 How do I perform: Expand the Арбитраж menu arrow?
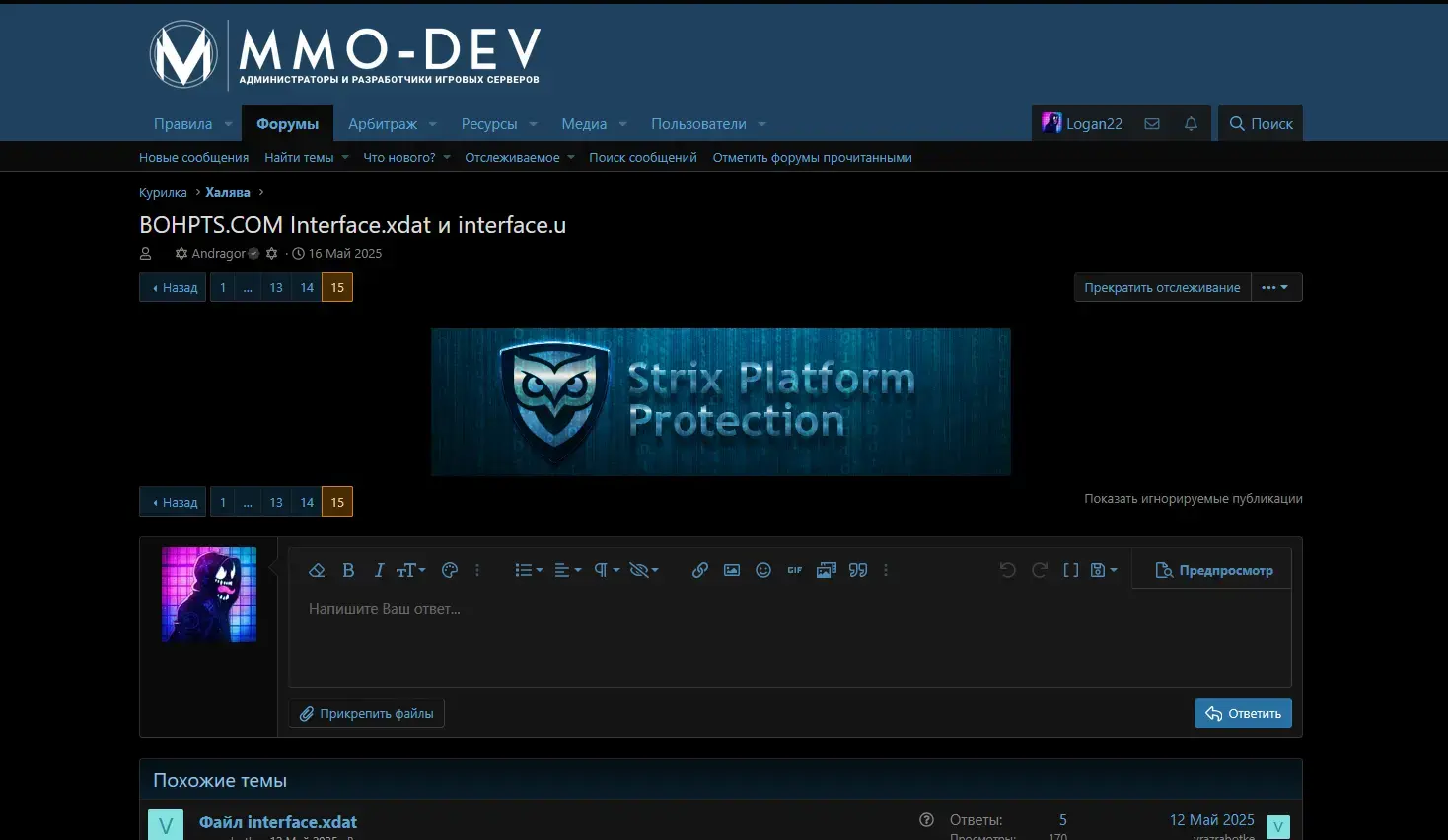[433, 124]
